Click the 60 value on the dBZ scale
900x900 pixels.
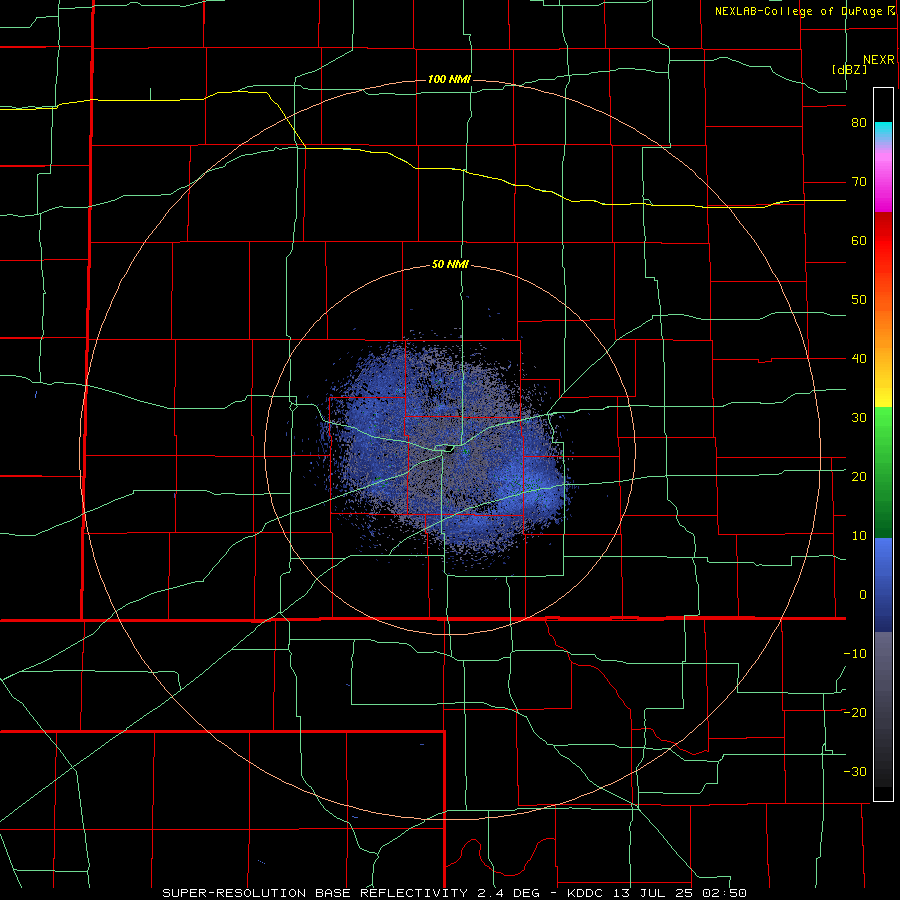(859, 240)
